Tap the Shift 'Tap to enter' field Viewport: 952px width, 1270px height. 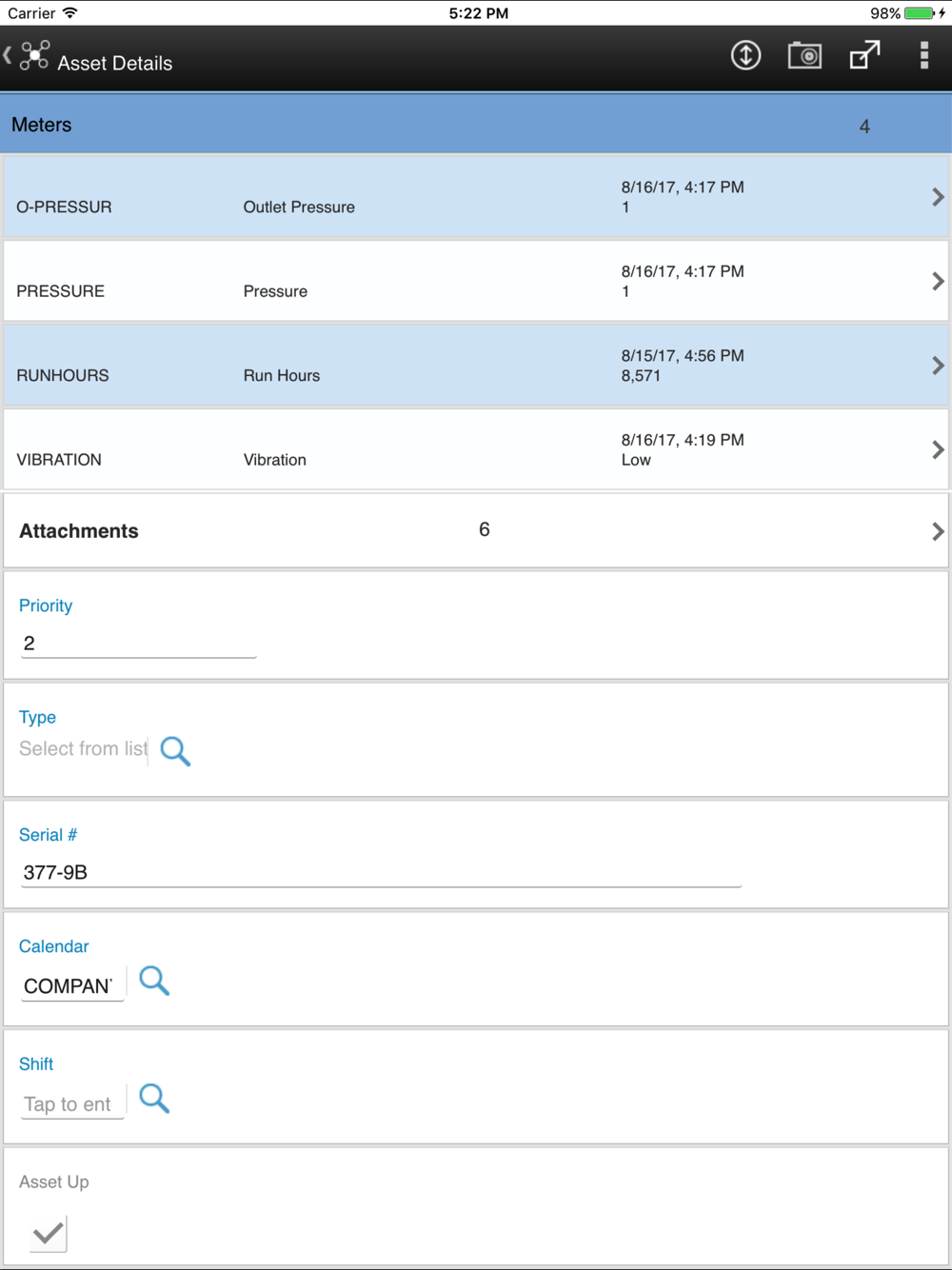point(72,1104)
